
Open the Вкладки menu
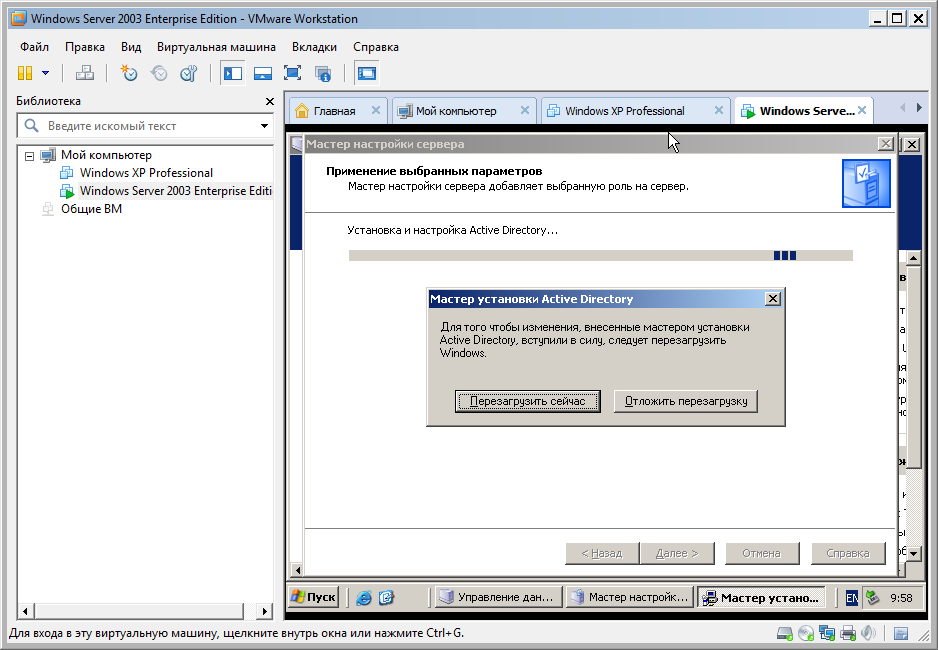[x=314, y=47]
